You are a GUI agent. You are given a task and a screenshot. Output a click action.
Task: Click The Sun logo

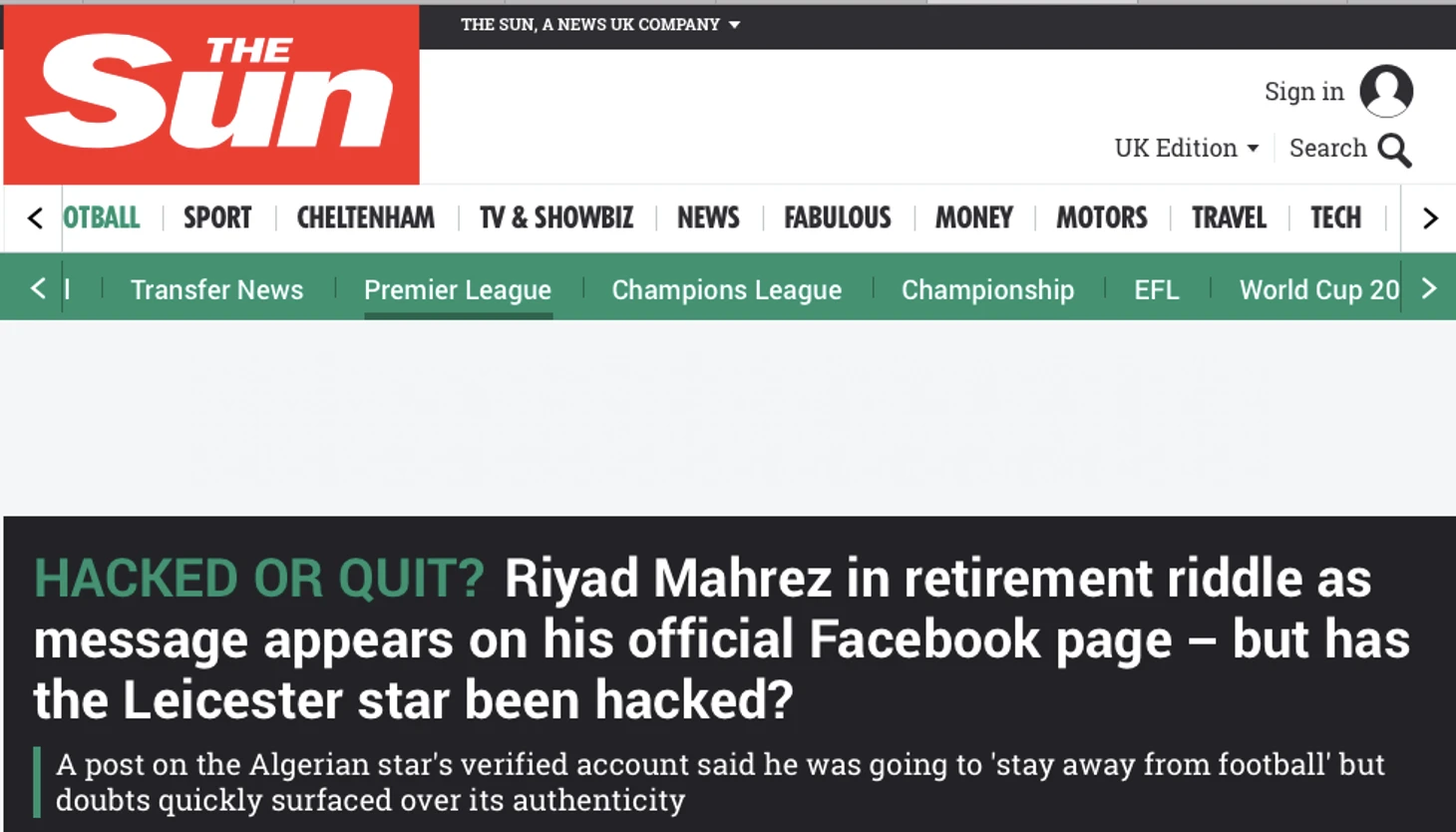211,94
